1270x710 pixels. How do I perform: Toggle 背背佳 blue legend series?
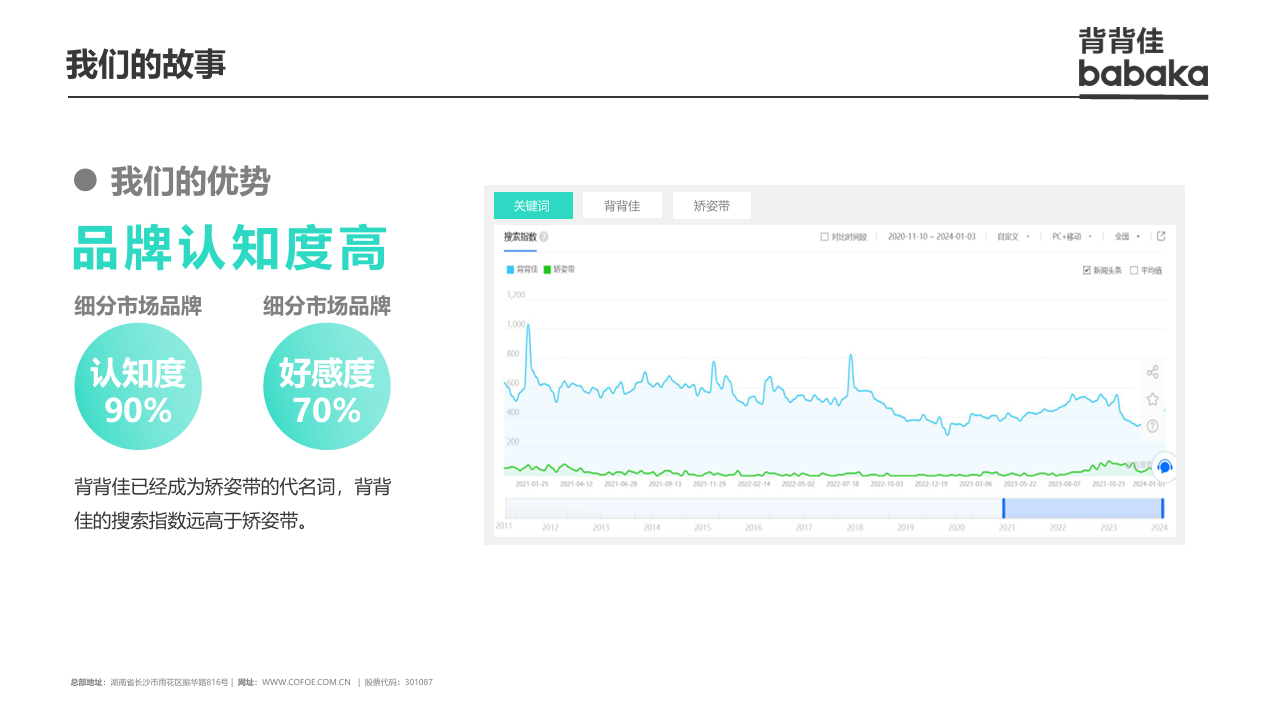click(522, 269)
